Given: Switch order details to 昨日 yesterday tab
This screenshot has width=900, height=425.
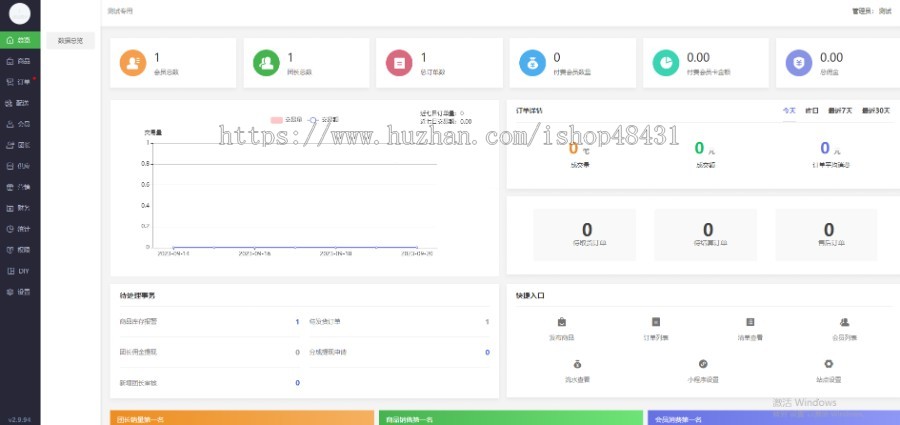Looking at the screenshot, I should click(812, 111).
